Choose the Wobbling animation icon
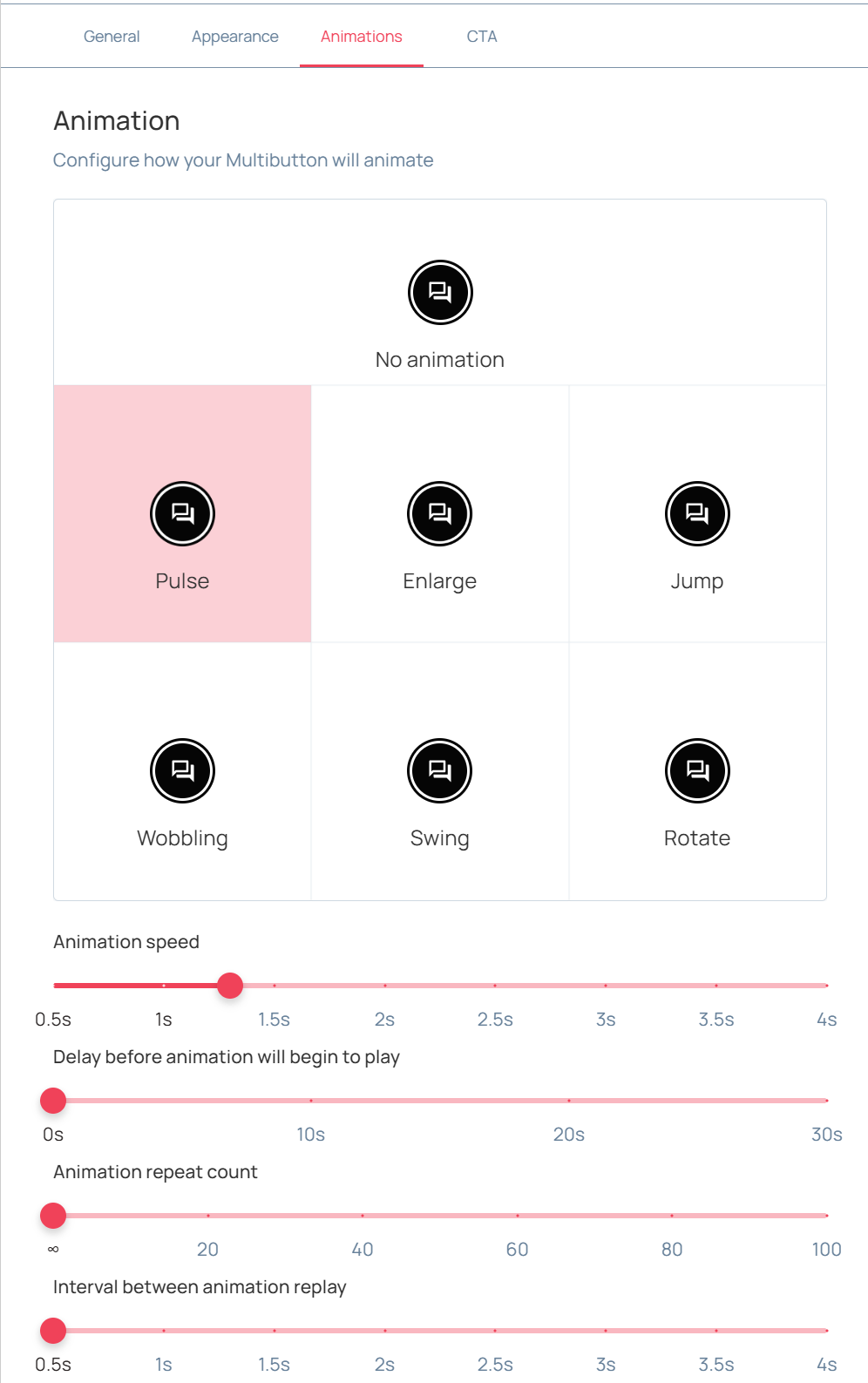Viewport: 868px width, 1383px height. click(x=182, y=771)
